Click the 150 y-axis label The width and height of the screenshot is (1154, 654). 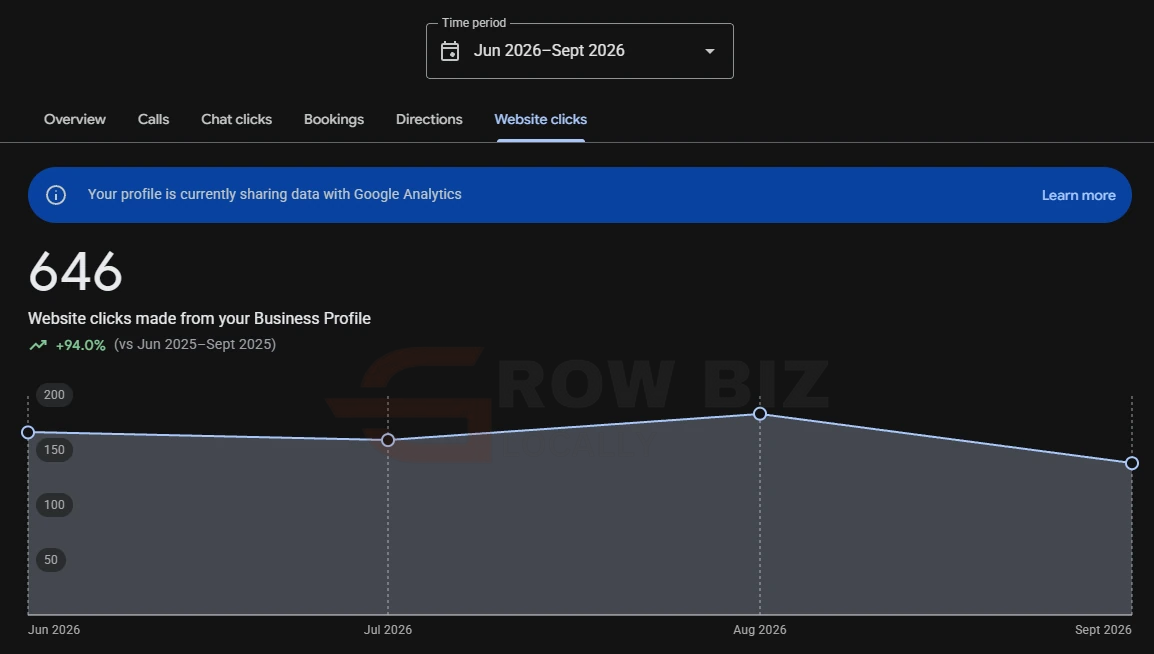tap(54, 449)
